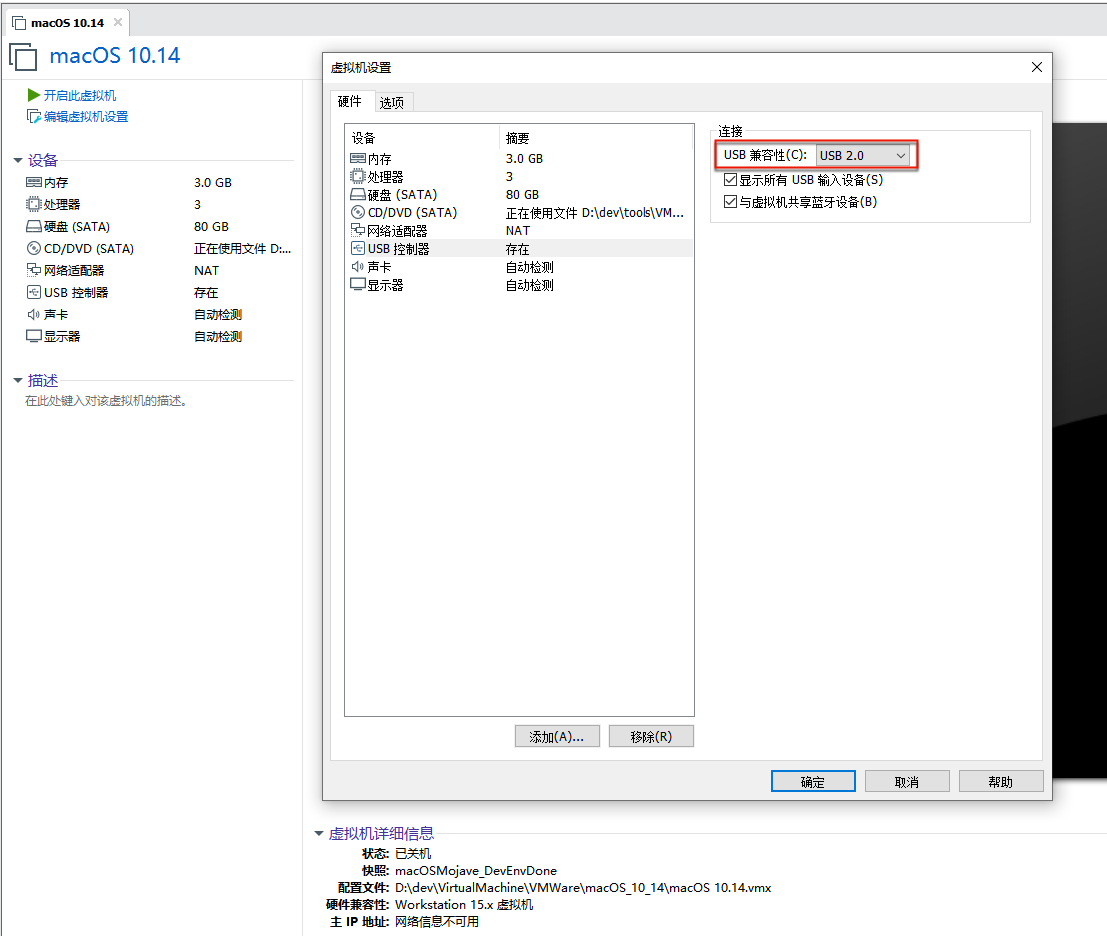Viewport: 1107px width, 936px height.
Task: Select the 声卡 row in the dialog list
Action: (x=520, y=267)
